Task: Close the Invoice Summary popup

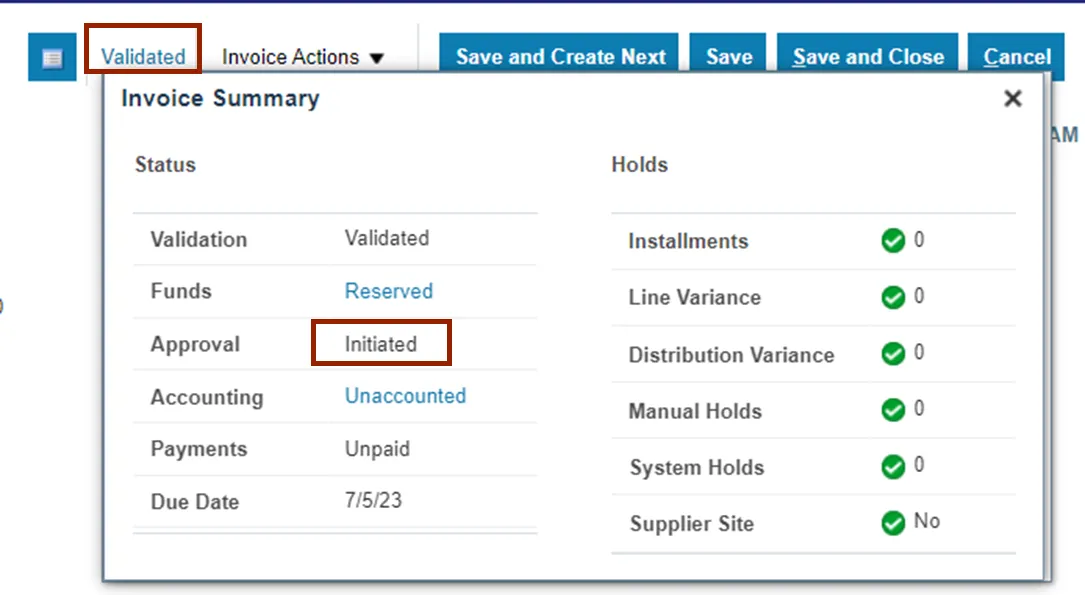Action: (1013, 99)
